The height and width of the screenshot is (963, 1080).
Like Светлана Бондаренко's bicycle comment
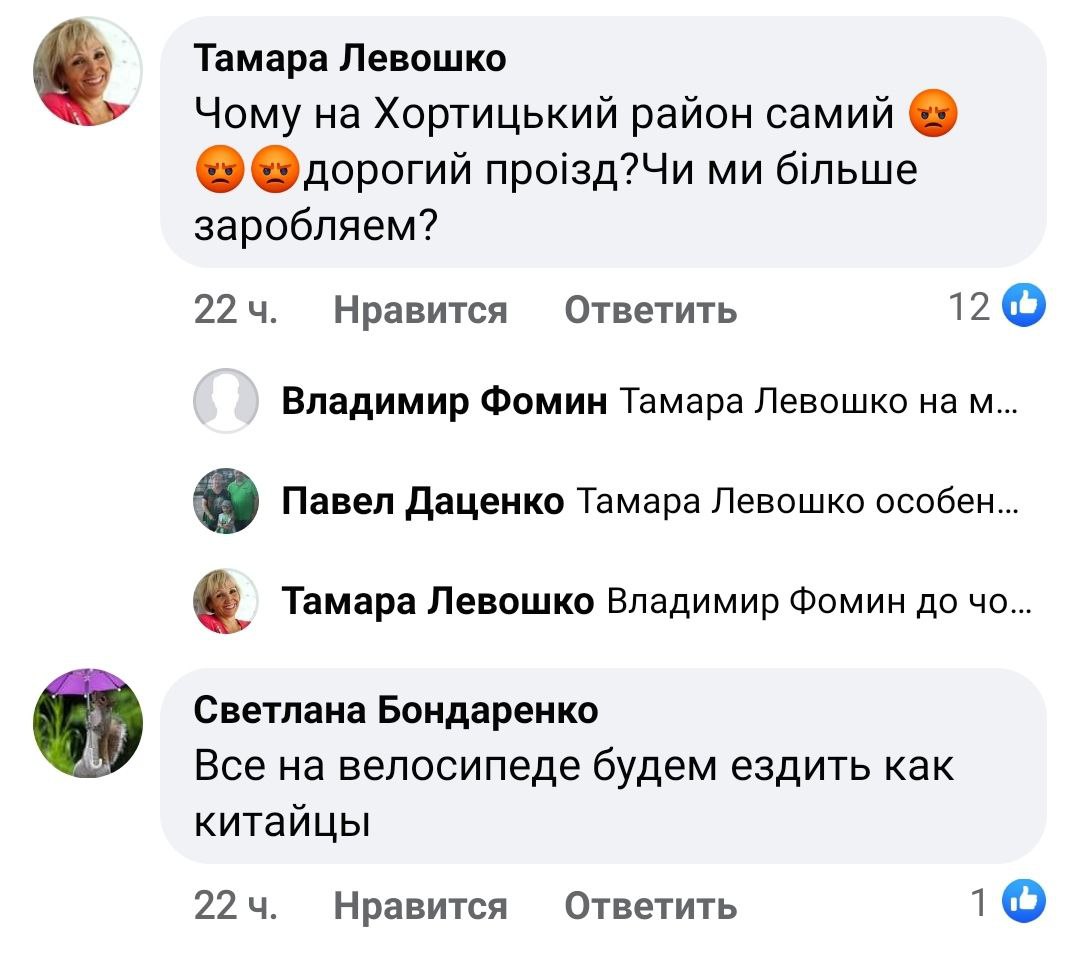[x=420, y=906]
